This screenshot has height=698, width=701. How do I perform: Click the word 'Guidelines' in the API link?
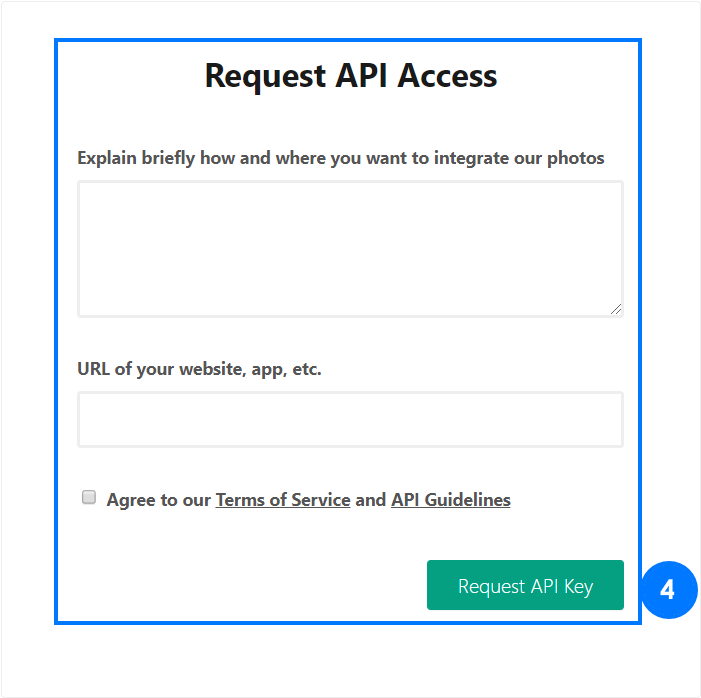pyautogui.click(x=468, y=500)
